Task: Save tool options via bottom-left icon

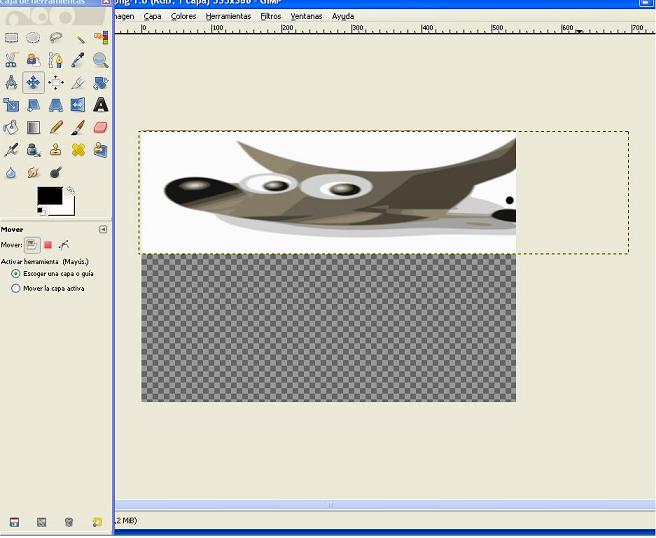Action: pos(14,522)
